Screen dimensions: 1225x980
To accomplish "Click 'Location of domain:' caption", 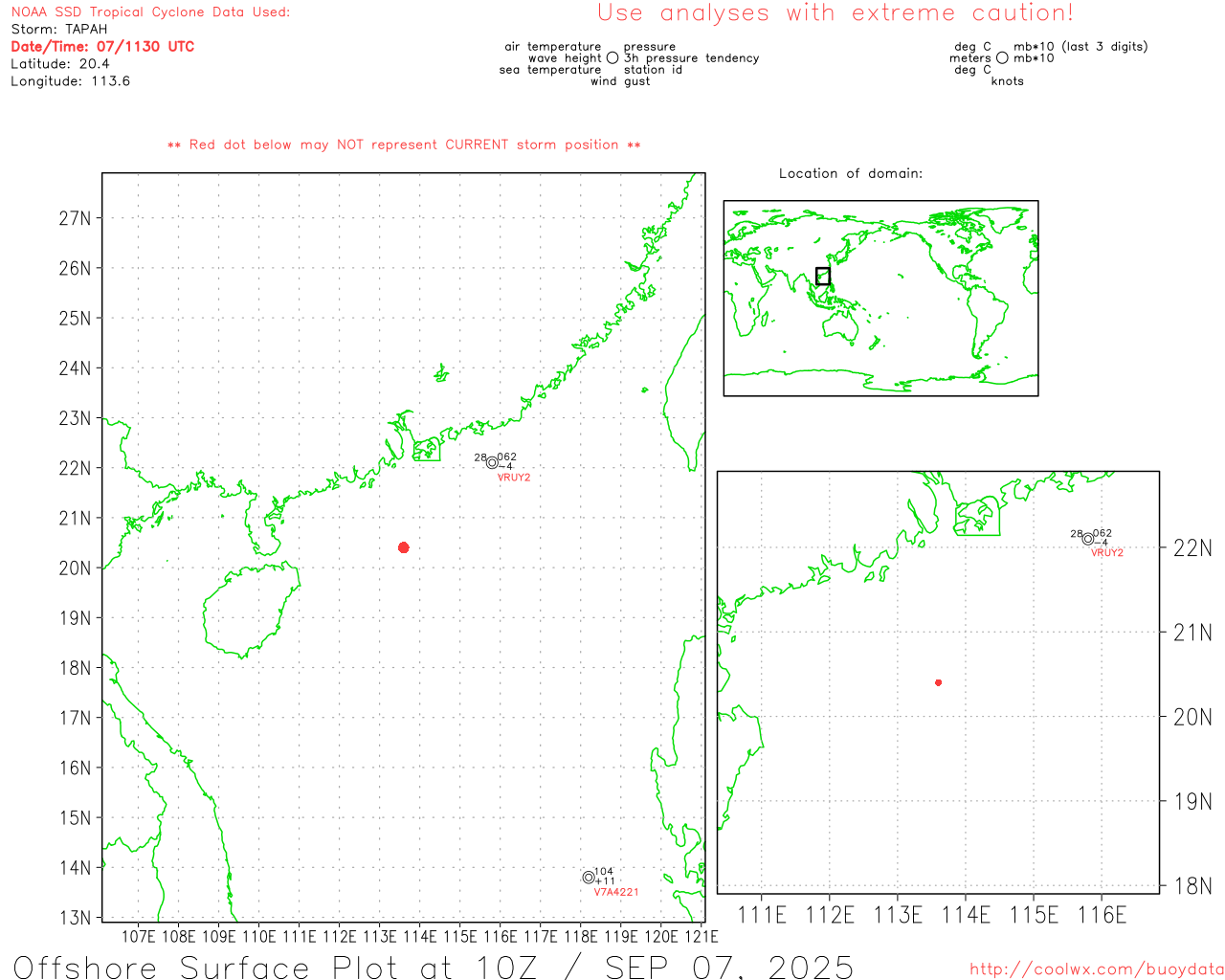I will (851, 173).
